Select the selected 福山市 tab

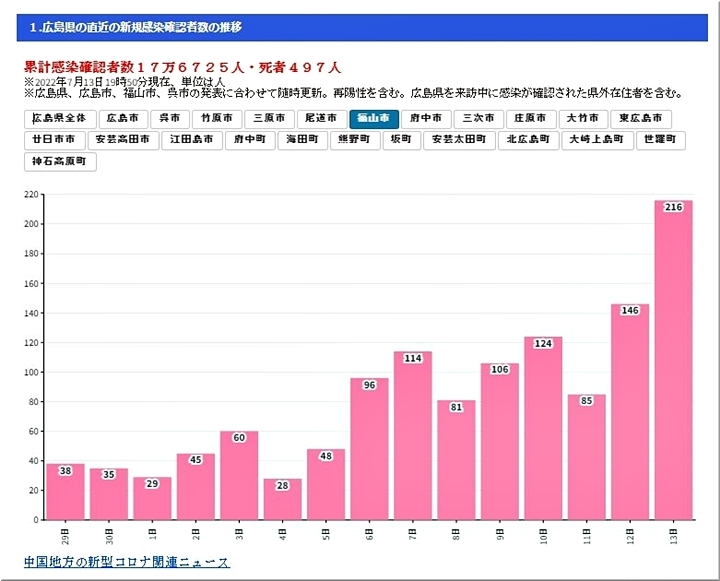coord(374,119)
